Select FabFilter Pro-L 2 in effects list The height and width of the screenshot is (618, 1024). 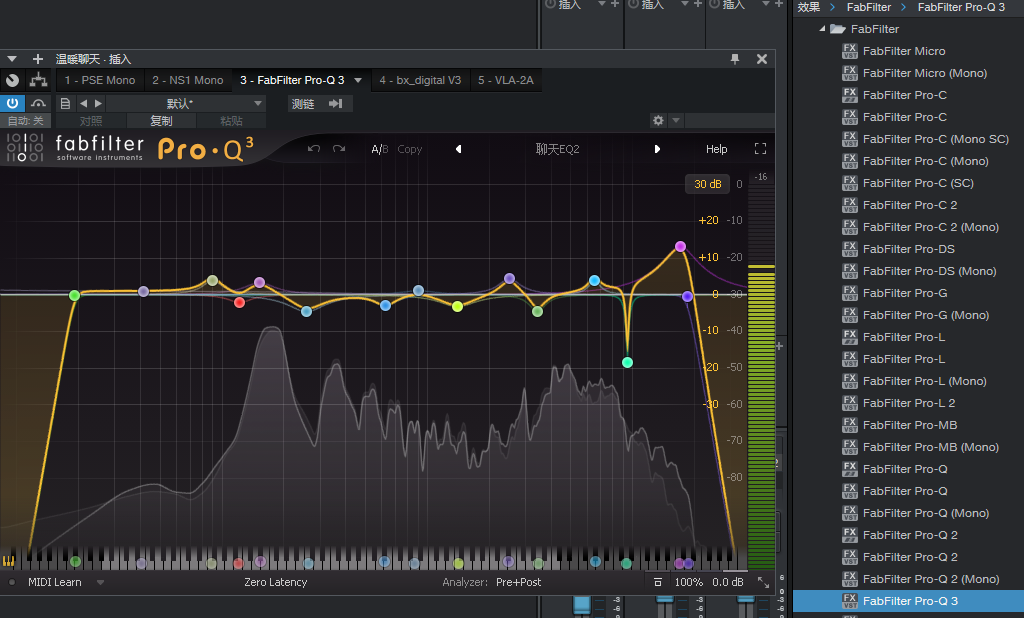coord(908,403)
